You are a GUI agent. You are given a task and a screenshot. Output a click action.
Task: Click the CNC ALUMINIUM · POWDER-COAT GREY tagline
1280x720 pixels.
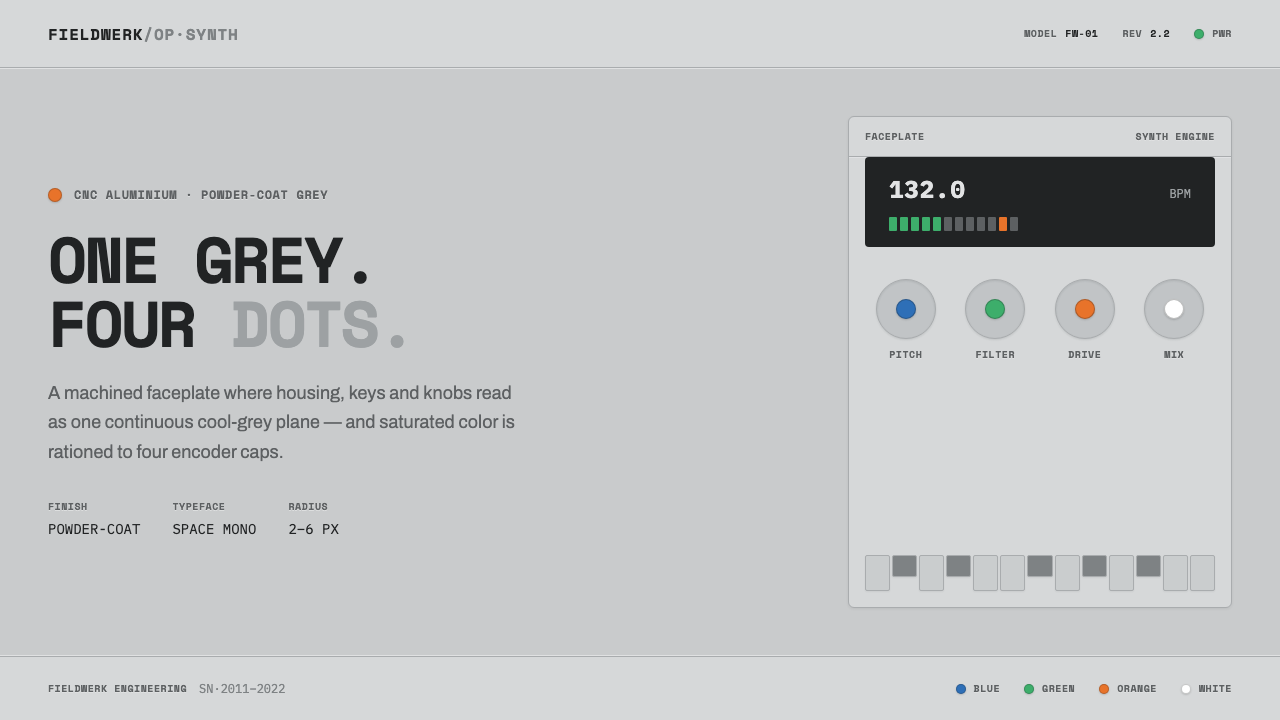tap(201, 195)
